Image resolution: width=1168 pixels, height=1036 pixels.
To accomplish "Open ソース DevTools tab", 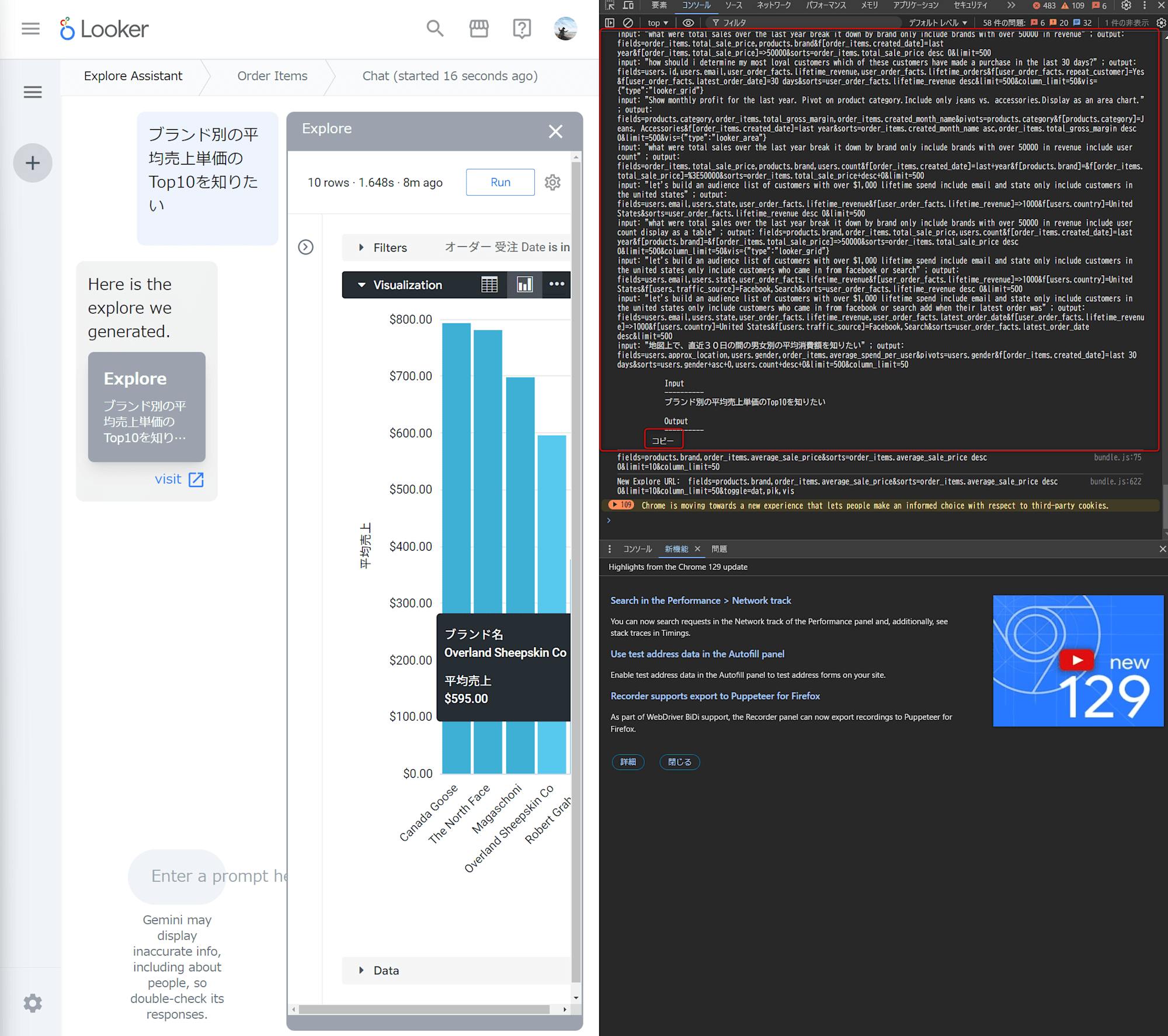I will [734, 5].
